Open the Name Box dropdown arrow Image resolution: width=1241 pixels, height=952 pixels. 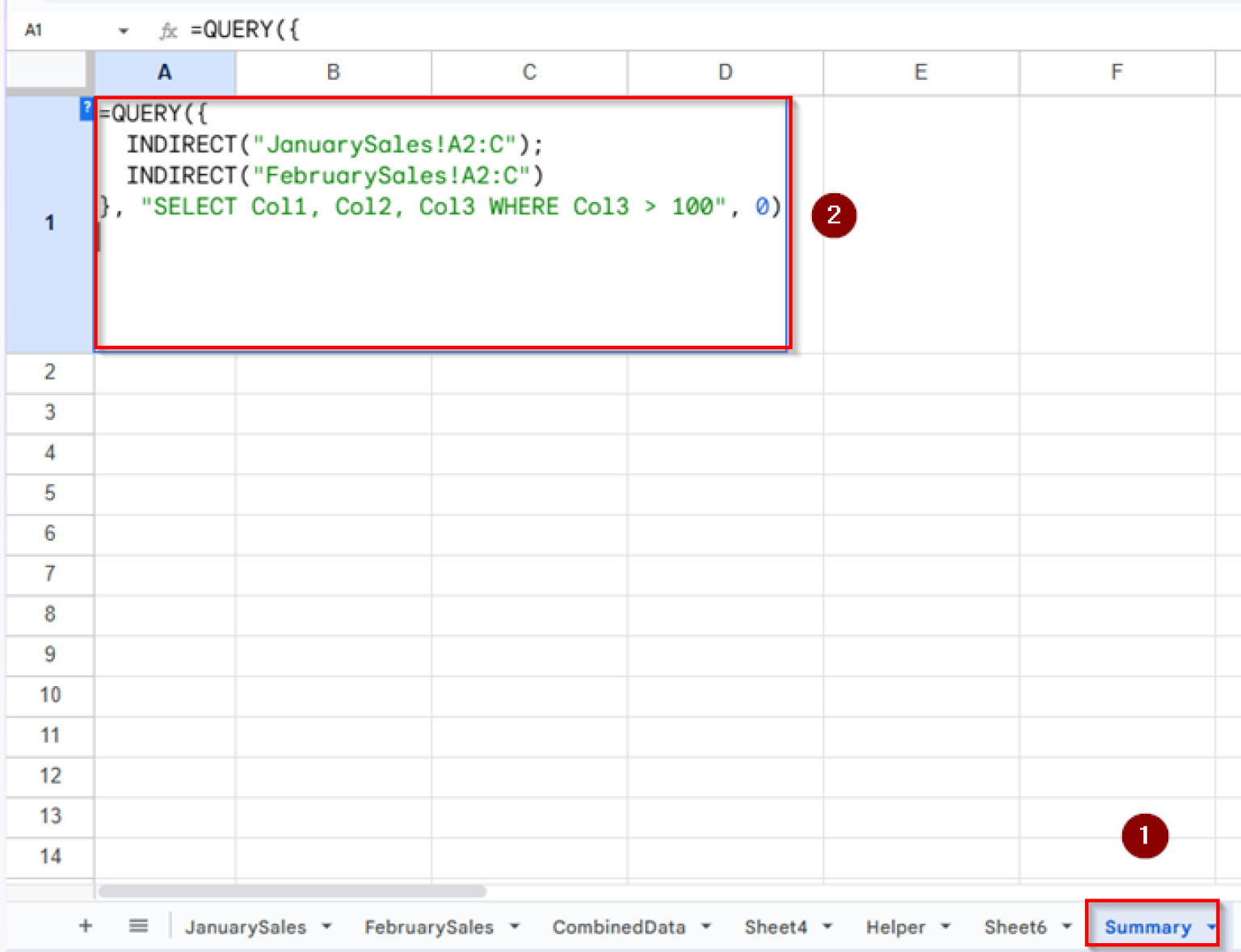tap(123, 30)
